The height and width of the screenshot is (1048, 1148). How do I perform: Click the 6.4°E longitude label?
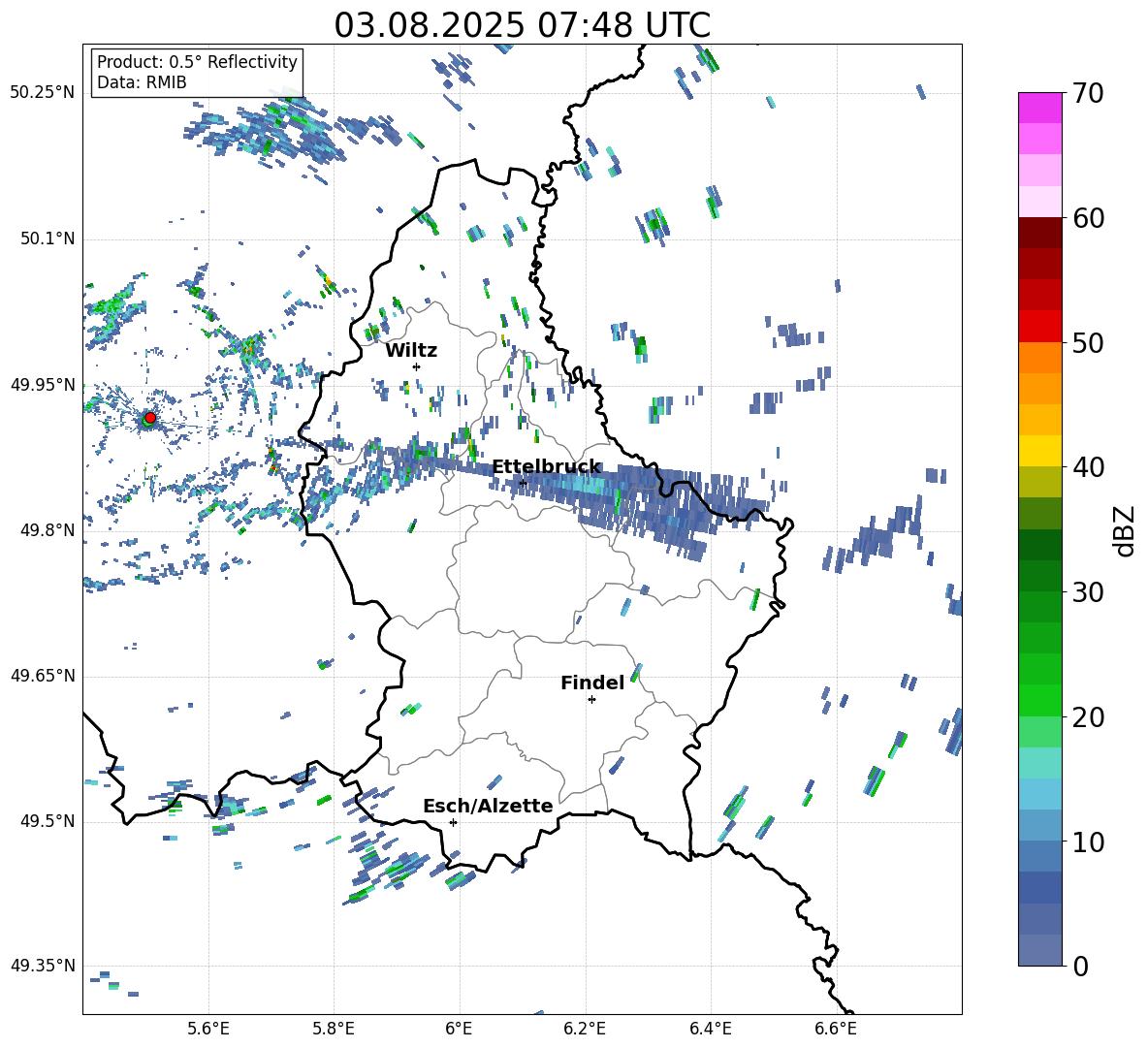point(710,1029)
